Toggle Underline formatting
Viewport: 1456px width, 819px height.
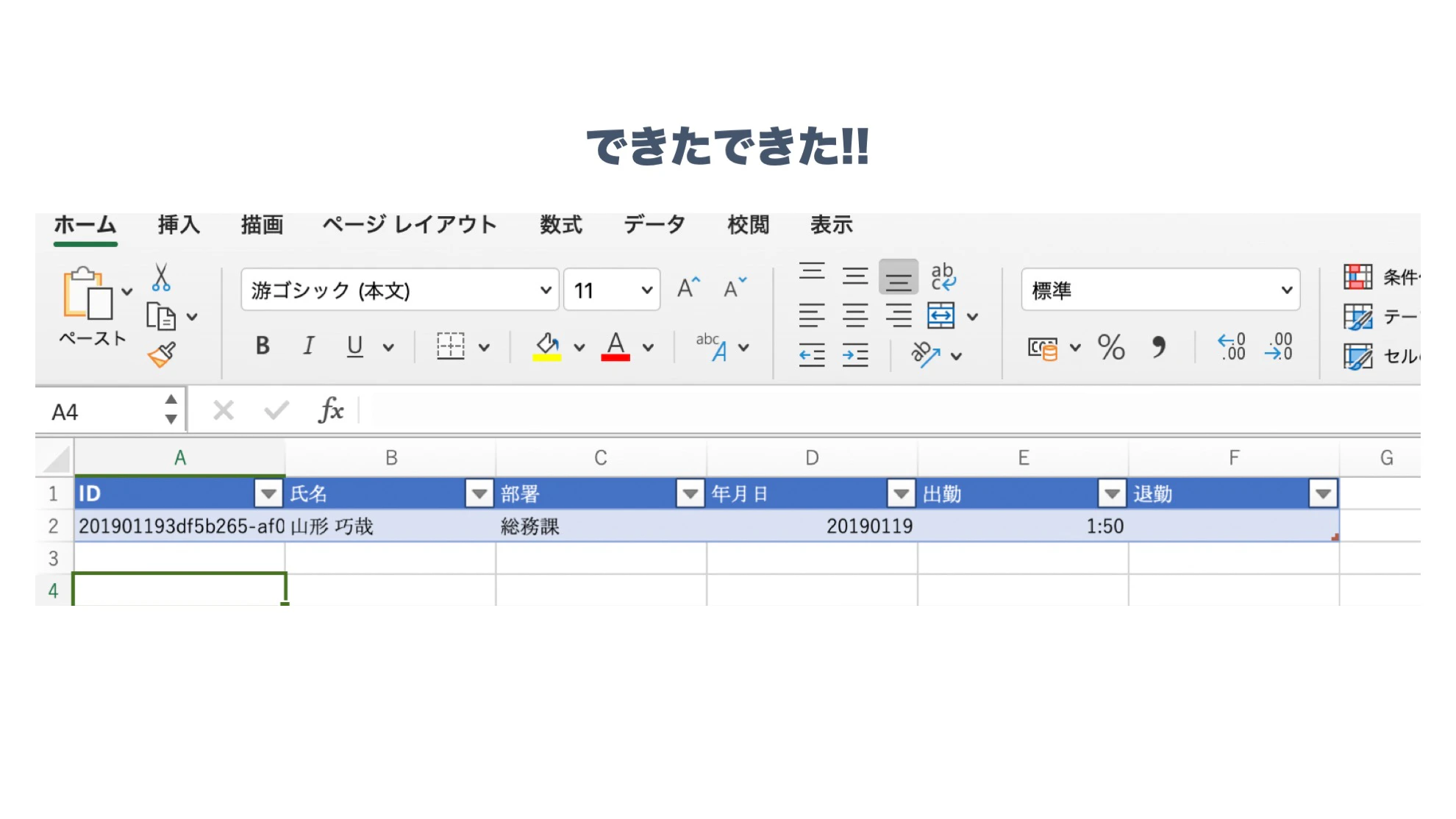pyautogui.click(x=354, y=346)
